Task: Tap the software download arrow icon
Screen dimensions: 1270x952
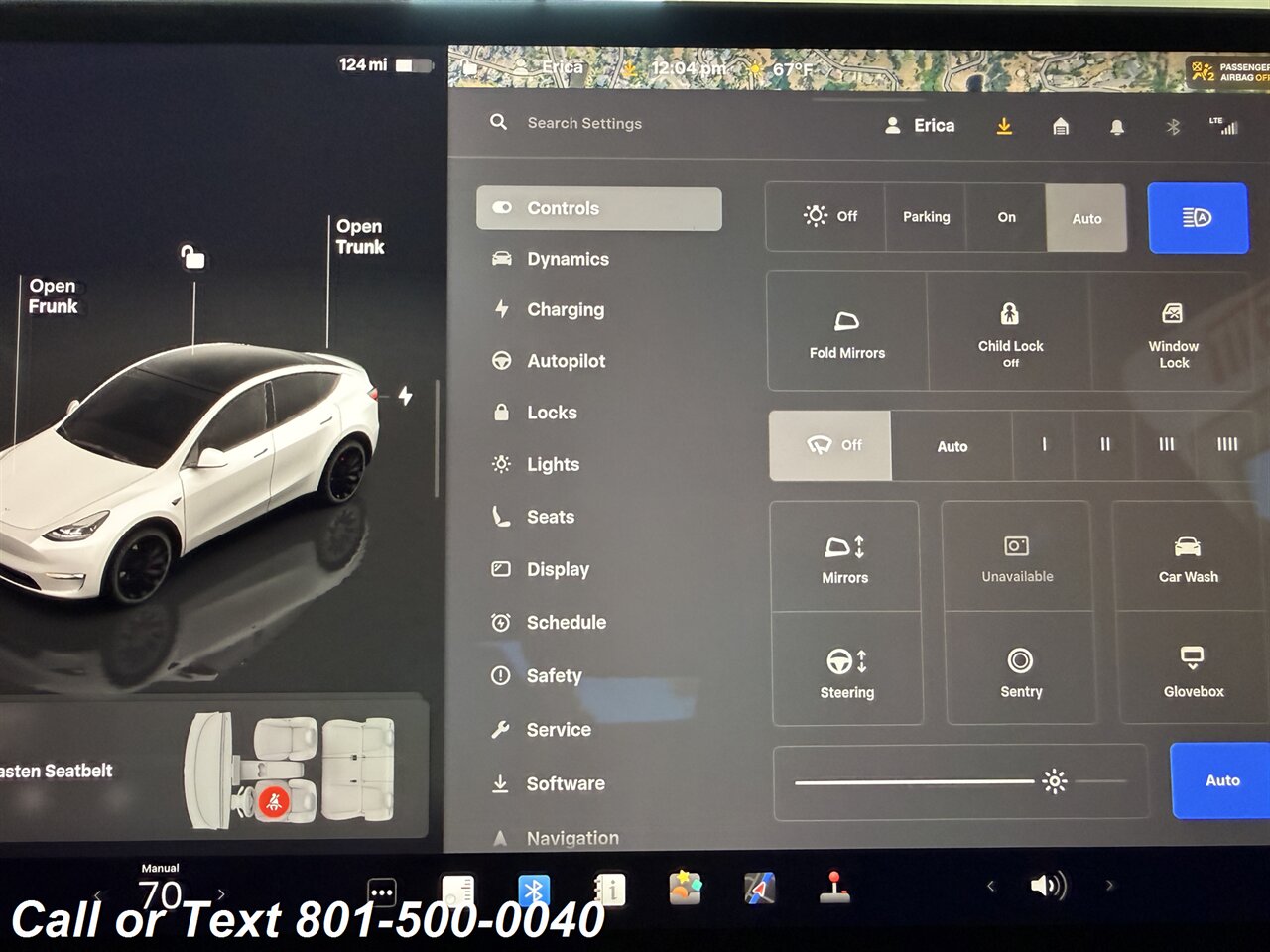Action: pyautogui.click(x=1004, y=126)
